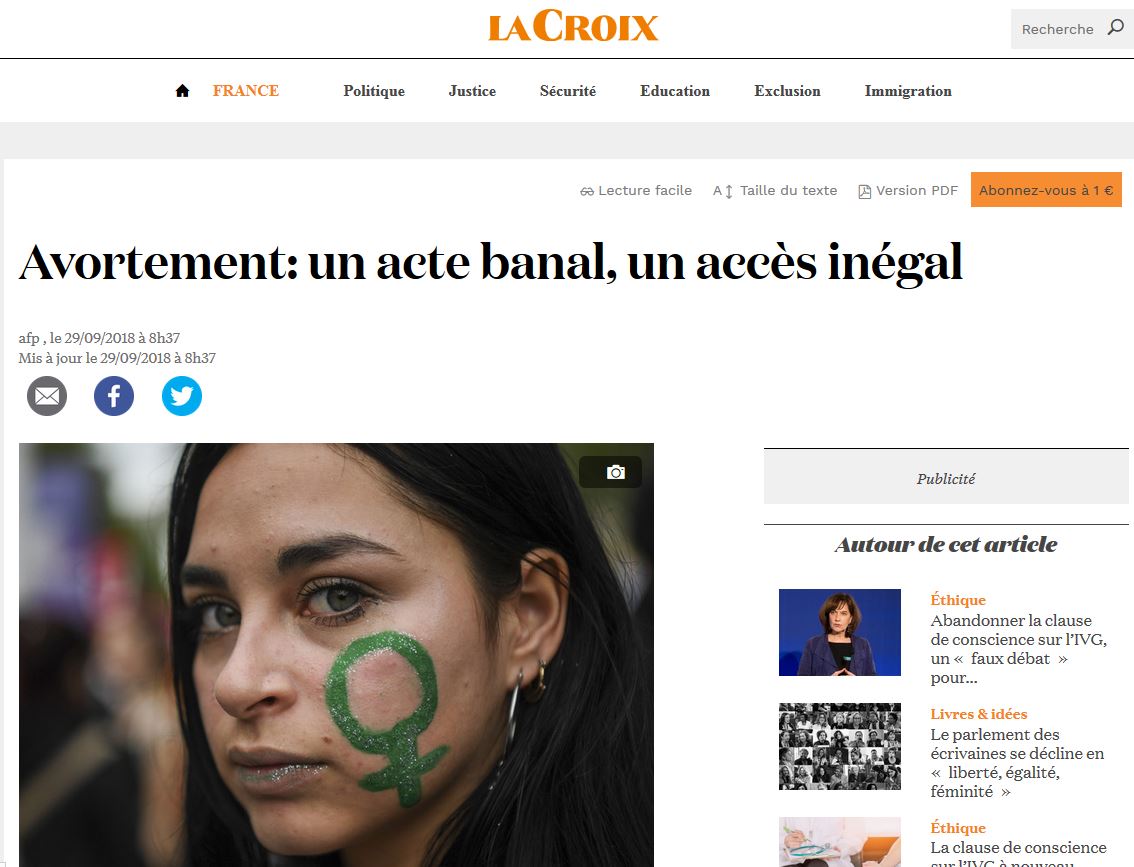Open the Education section

(675, 91)
